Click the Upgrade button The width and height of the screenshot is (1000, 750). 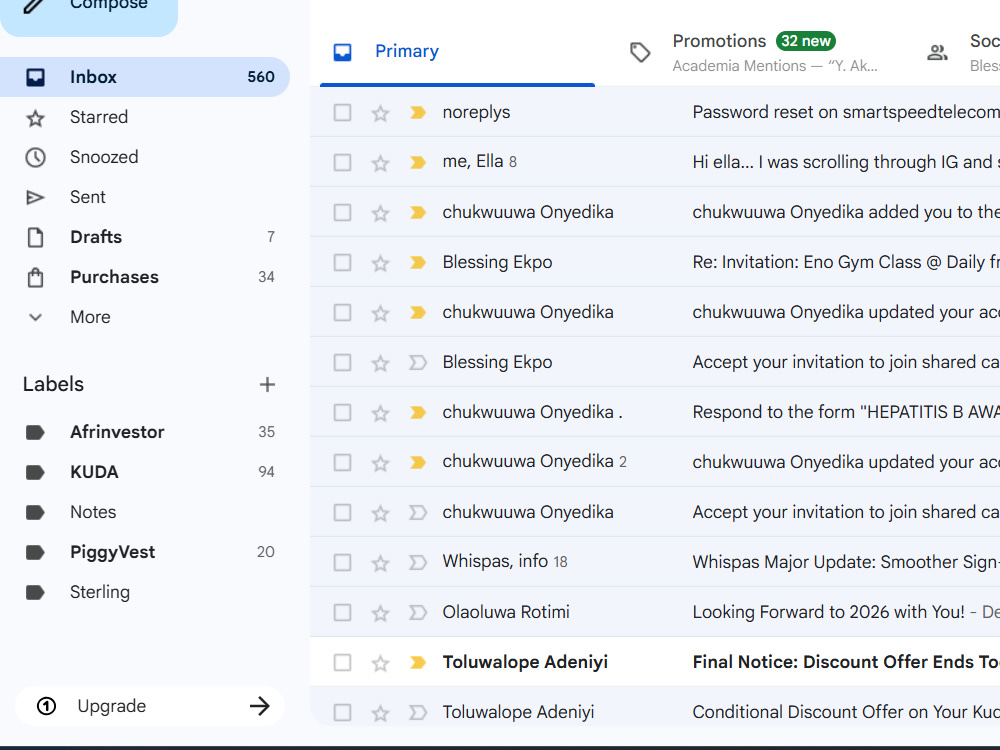coord(150,706)
